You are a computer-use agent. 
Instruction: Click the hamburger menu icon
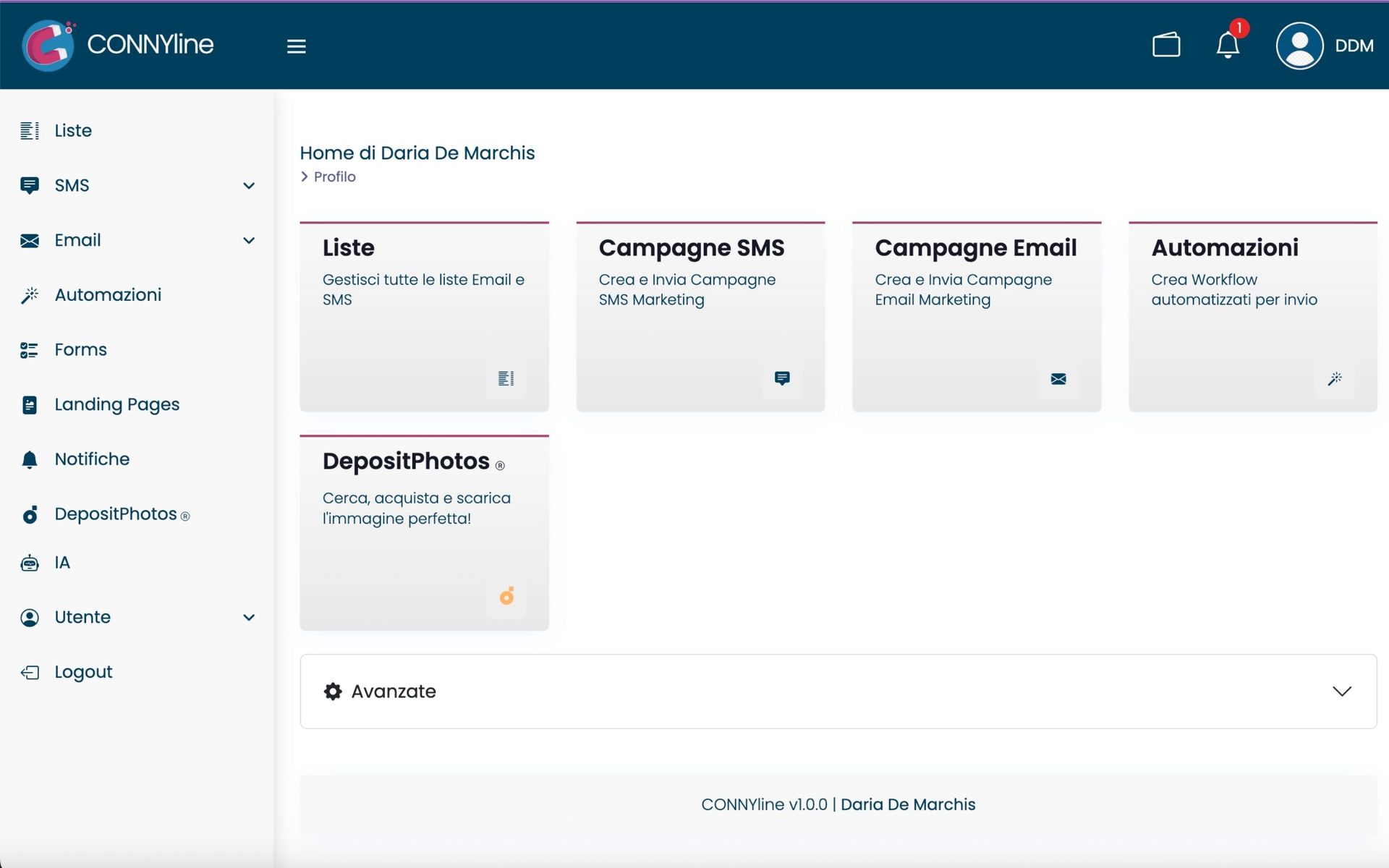click(296, 46)
